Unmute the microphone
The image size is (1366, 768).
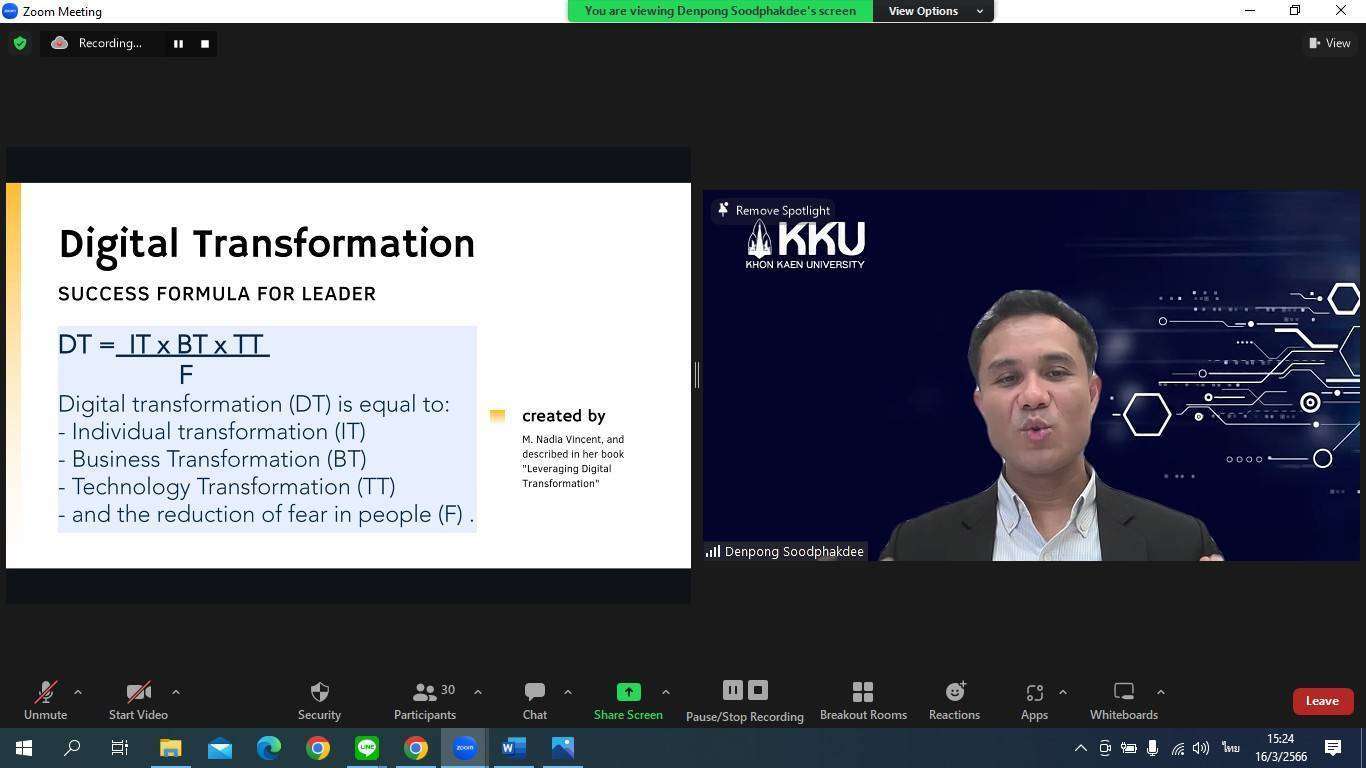coord(45,701)
